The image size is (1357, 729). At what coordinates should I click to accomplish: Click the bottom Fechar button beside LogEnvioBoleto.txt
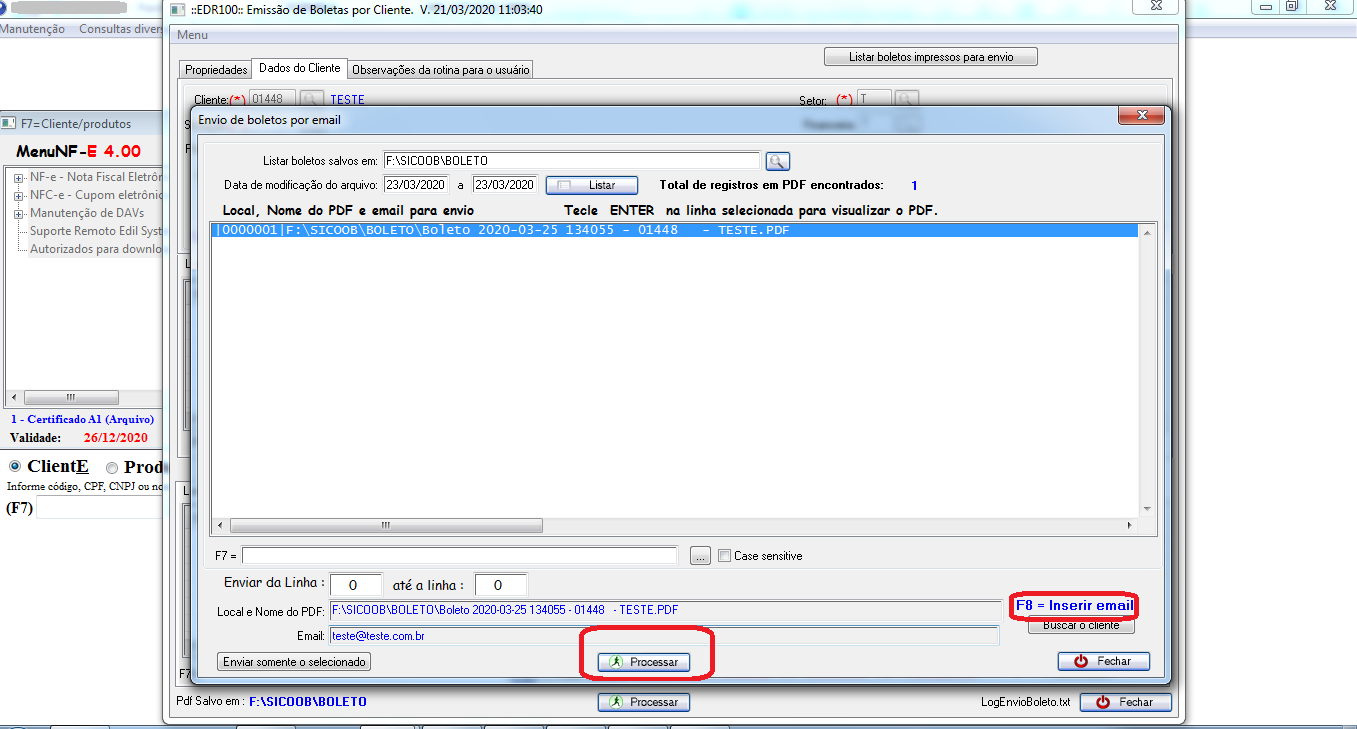(1125, 702)
